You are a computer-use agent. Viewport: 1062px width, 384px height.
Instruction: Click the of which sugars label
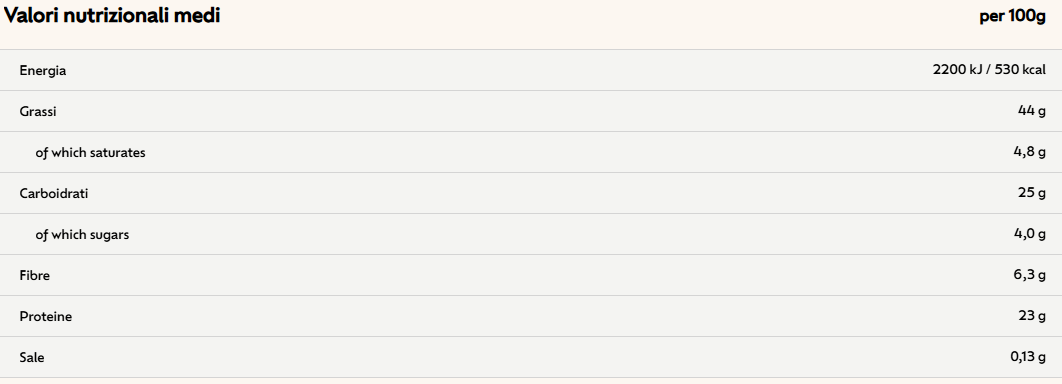click(x=83, y=235)
